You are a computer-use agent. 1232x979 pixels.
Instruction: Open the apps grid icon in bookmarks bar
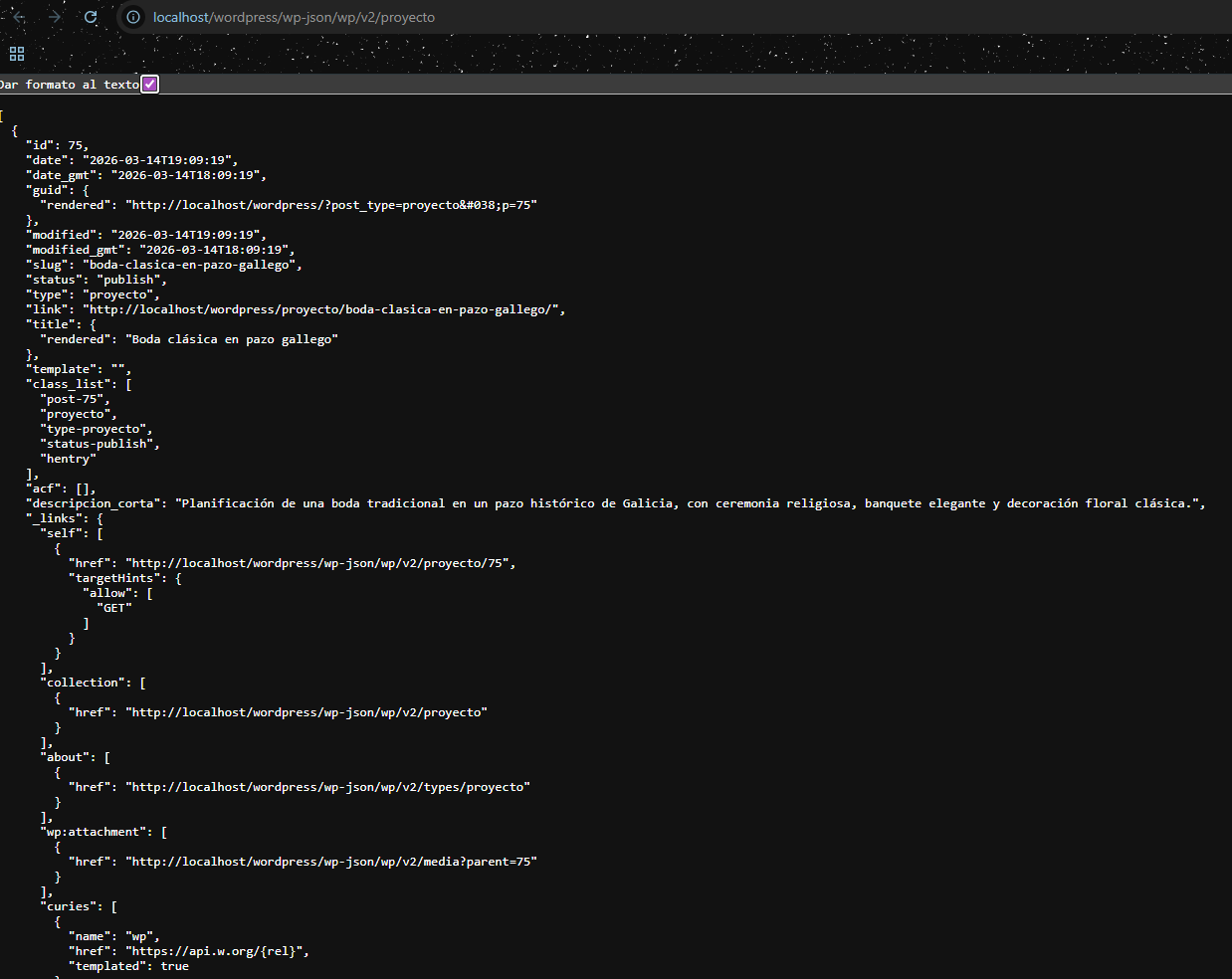click(x=17, y=54)
